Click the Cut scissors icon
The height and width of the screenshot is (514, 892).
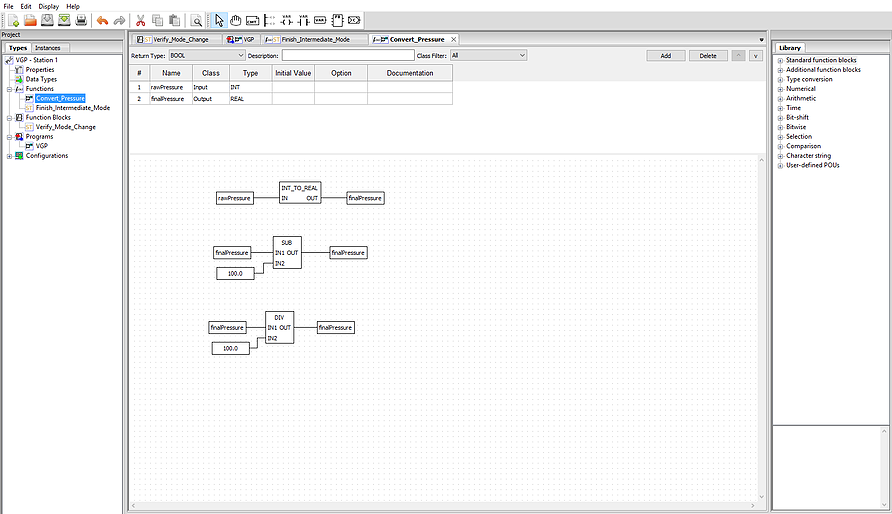[x=140, y=20]
